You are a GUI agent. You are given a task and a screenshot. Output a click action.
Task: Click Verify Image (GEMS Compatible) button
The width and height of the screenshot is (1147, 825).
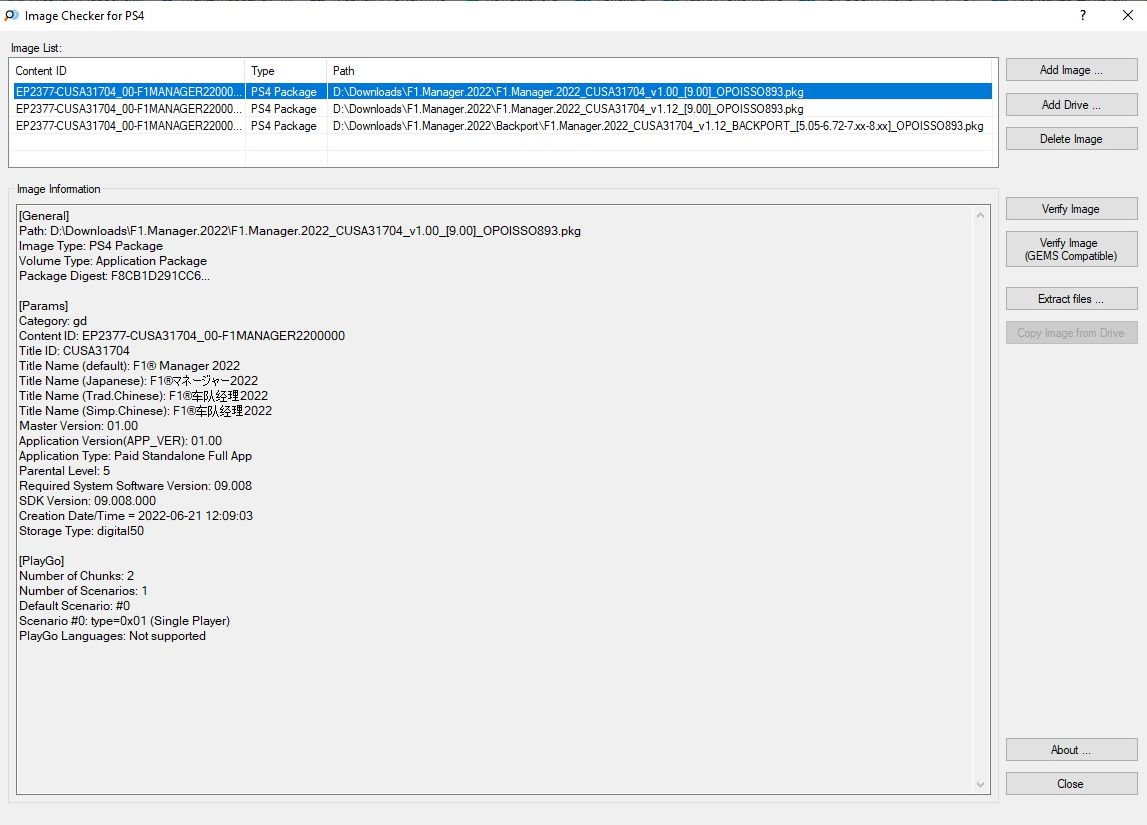point(1071,249)
